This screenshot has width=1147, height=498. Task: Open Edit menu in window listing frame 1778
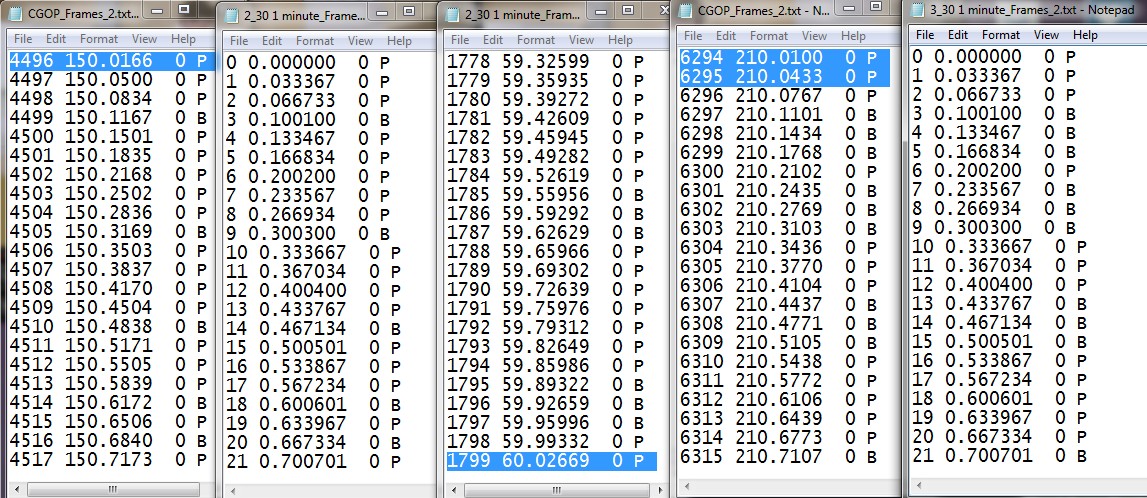[x=493, y=40]
